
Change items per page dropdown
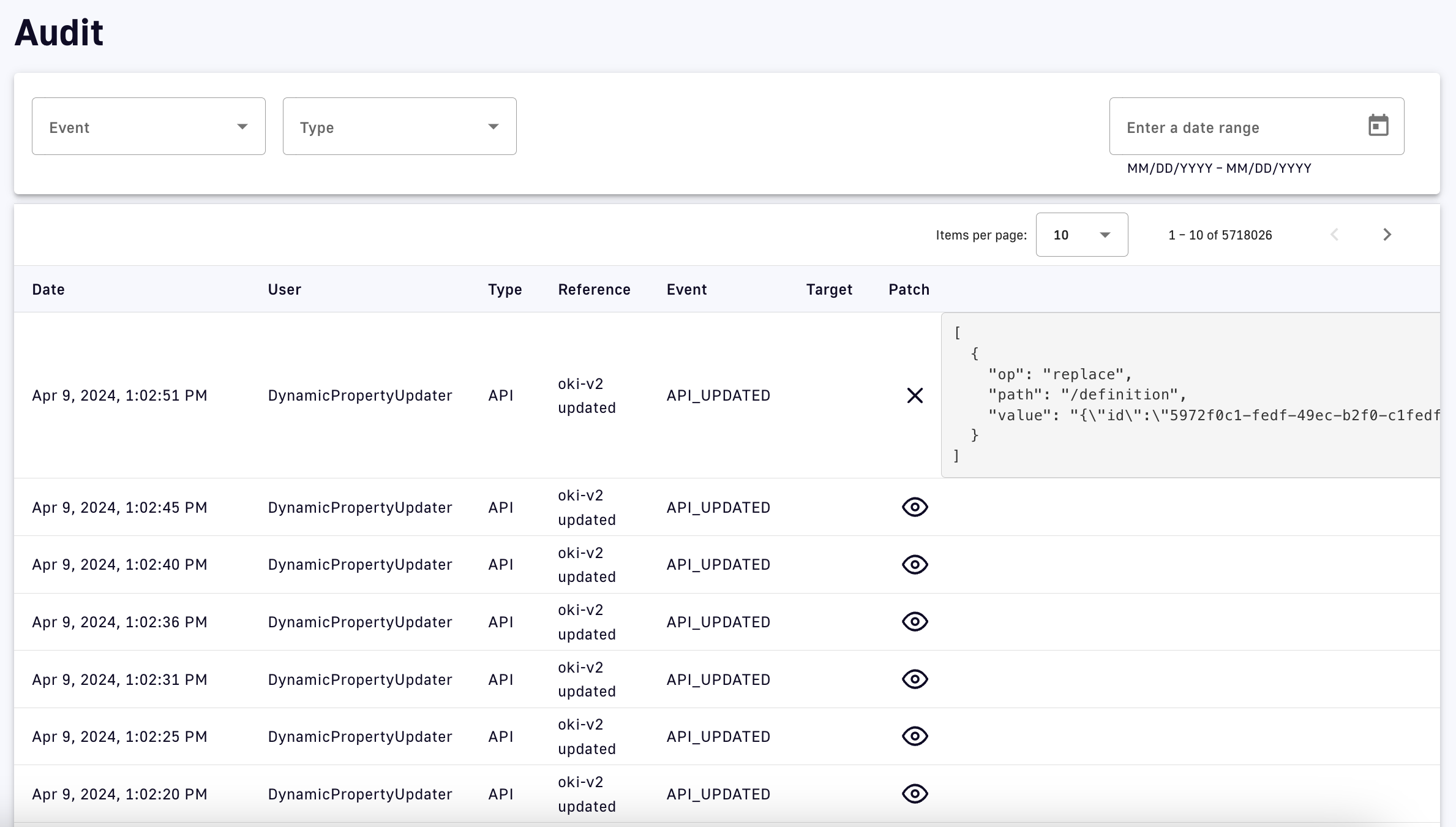[x=1081, y=235]
